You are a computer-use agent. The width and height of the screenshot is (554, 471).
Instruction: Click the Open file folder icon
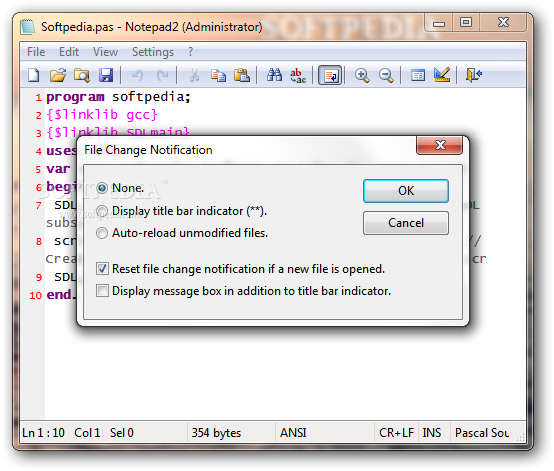click(58, 75)
